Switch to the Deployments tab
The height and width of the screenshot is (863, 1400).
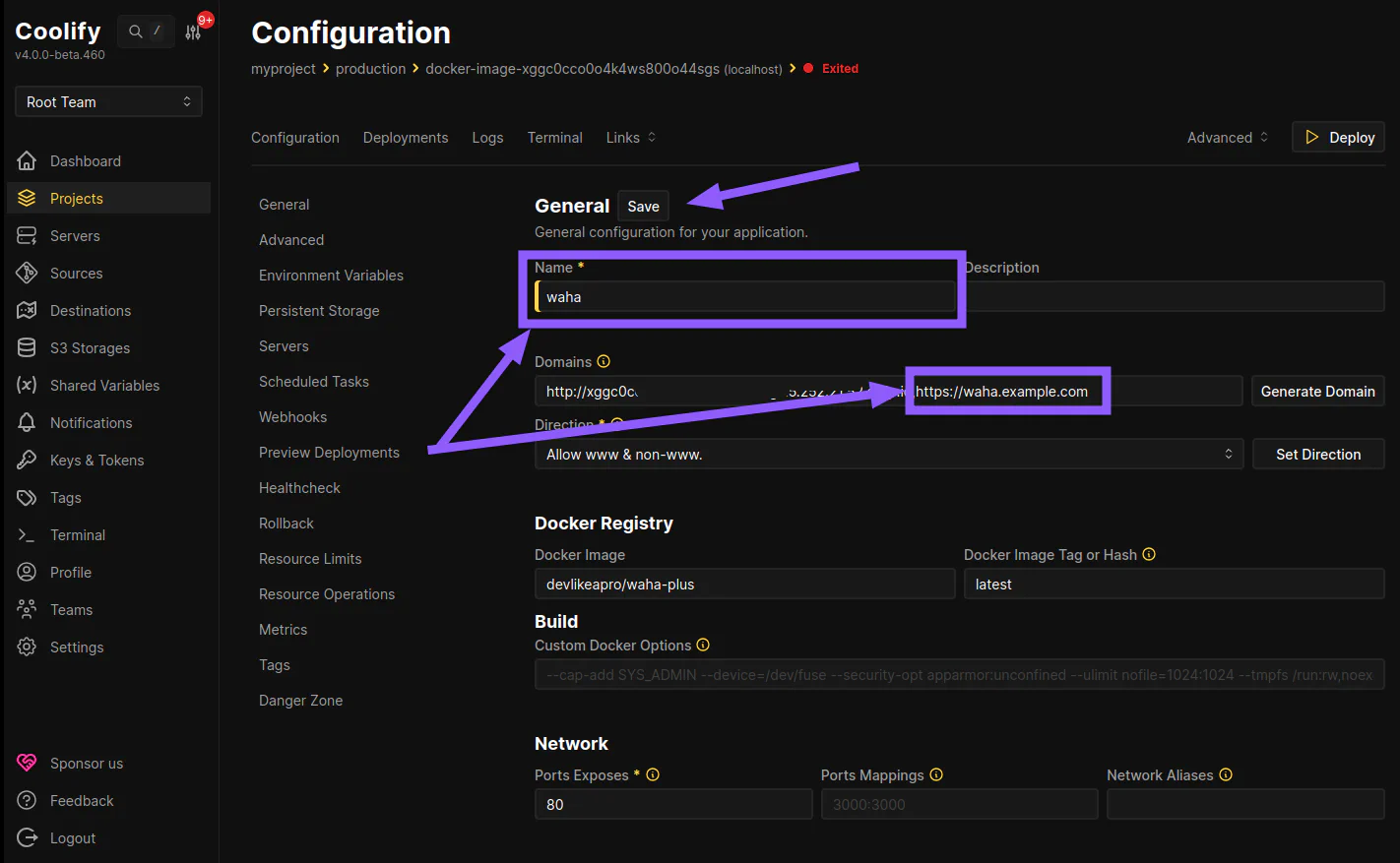tap(406, 138)
